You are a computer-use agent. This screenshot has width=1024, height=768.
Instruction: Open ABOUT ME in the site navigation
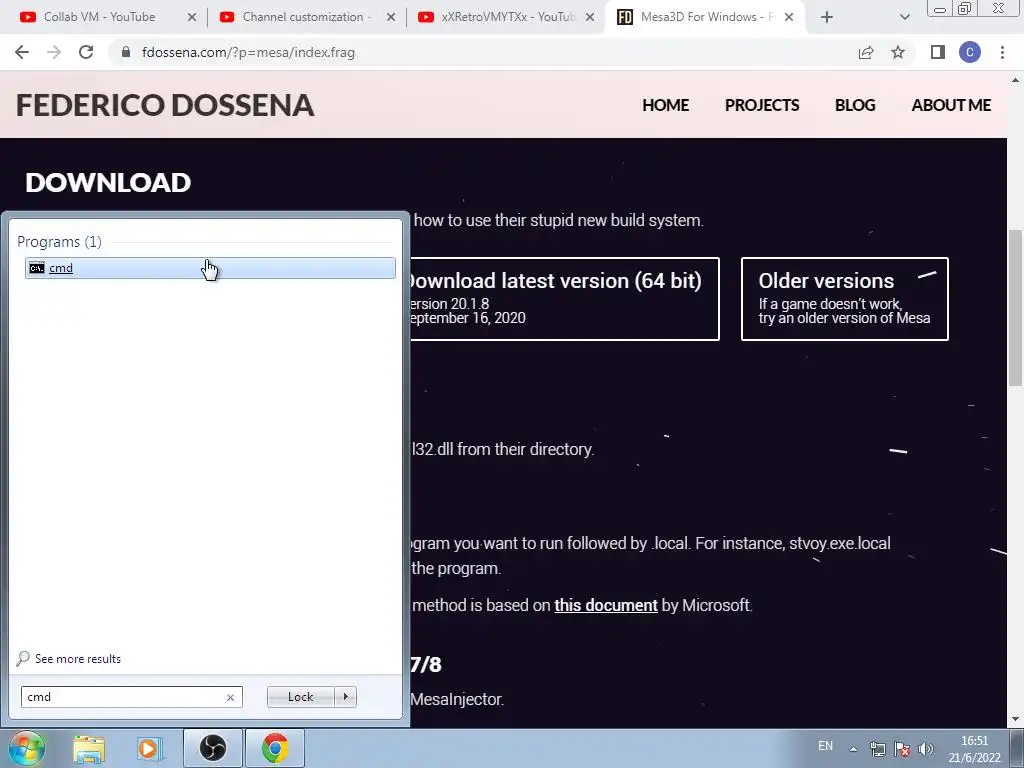pyautogui.click(x=952, y=105)
